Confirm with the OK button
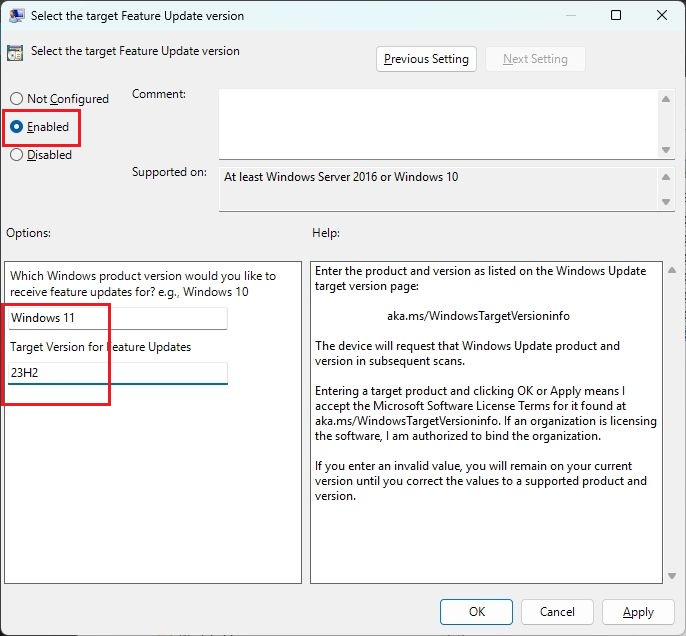The width and height of the screenshot is (686, 636). pos(476,612)
